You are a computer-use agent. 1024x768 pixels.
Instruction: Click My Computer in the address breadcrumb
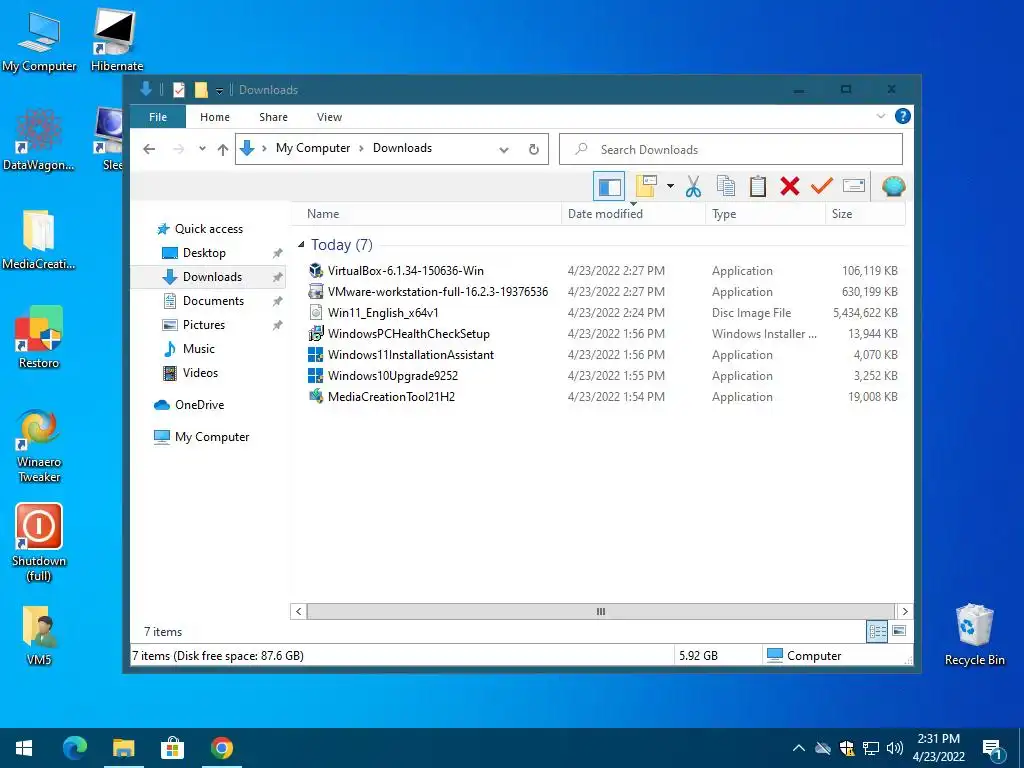point(313,148)
